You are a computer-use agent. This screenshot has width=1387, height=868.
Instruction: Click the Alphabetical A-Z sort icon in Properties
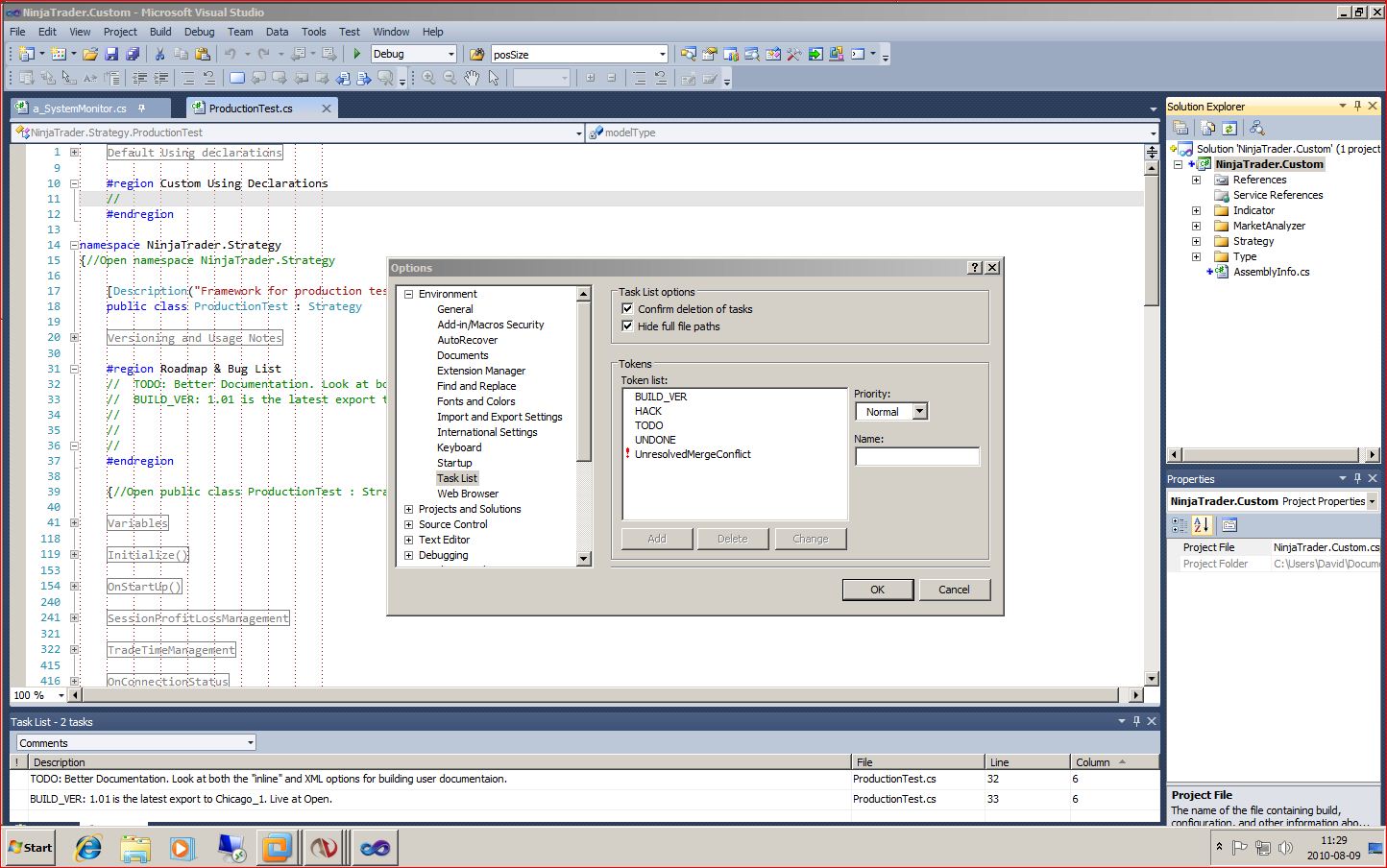tap(1202, 525)
